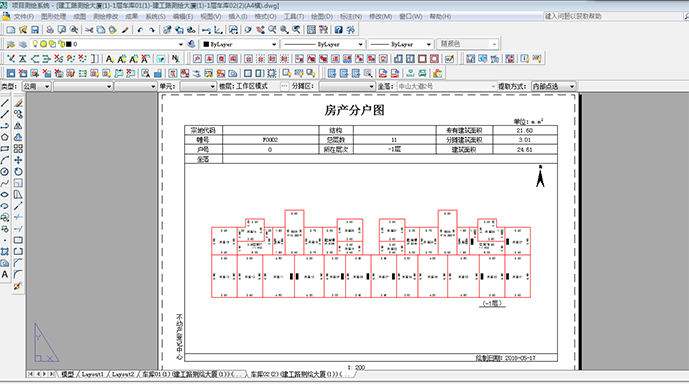Open the 测绘修改 menu
The width and height of the screenshot is (689, 384).
tap(105, 17)
